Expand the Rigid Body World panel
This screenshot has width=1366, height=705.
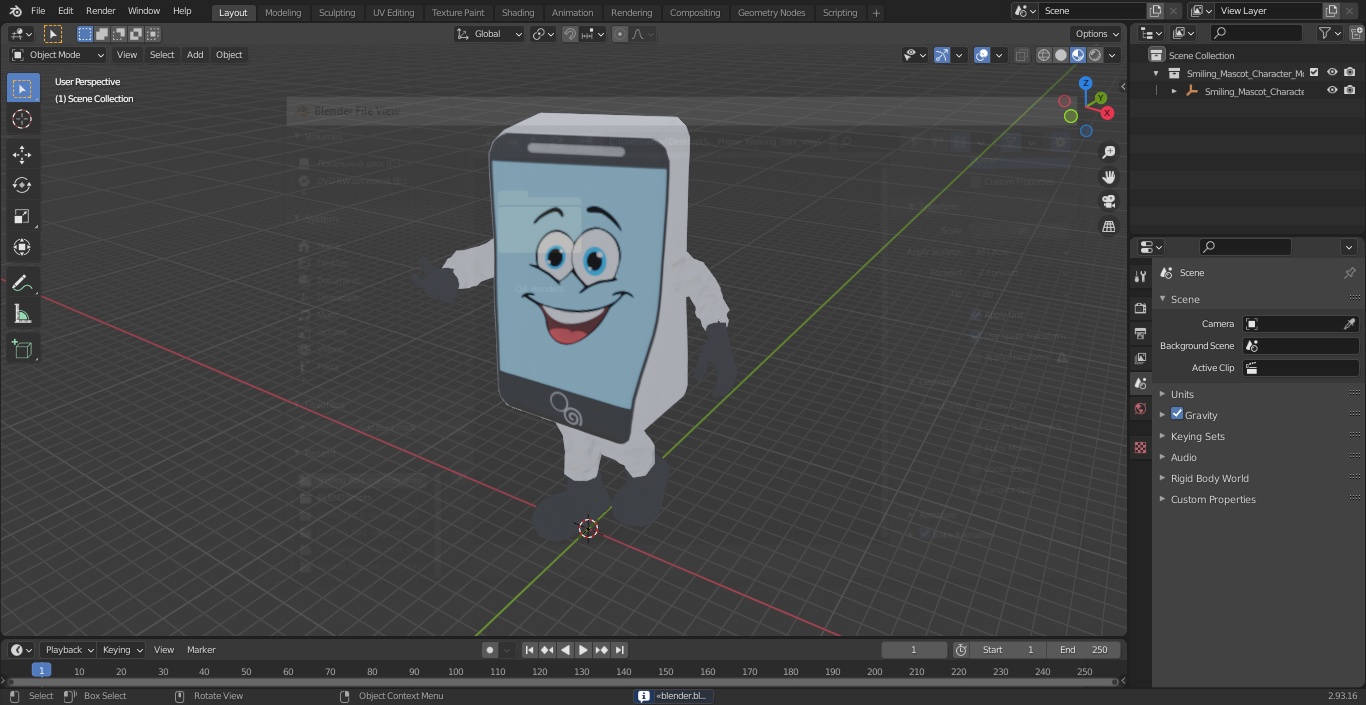(x=1209, y=478)
